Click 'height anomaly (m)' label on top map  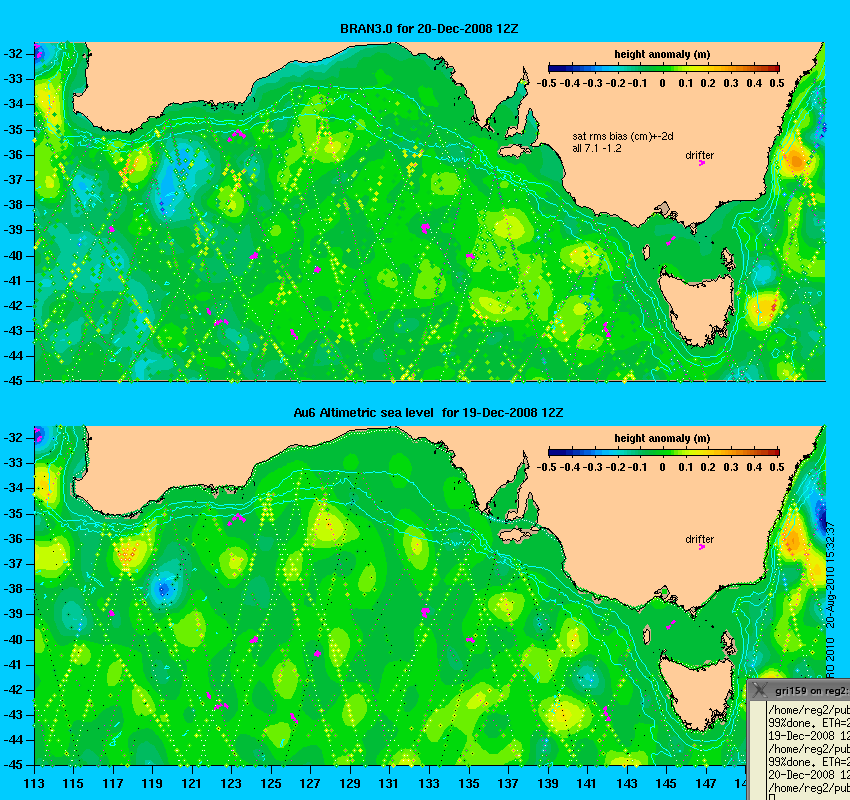pyautogui.click(x=662, y=54)
